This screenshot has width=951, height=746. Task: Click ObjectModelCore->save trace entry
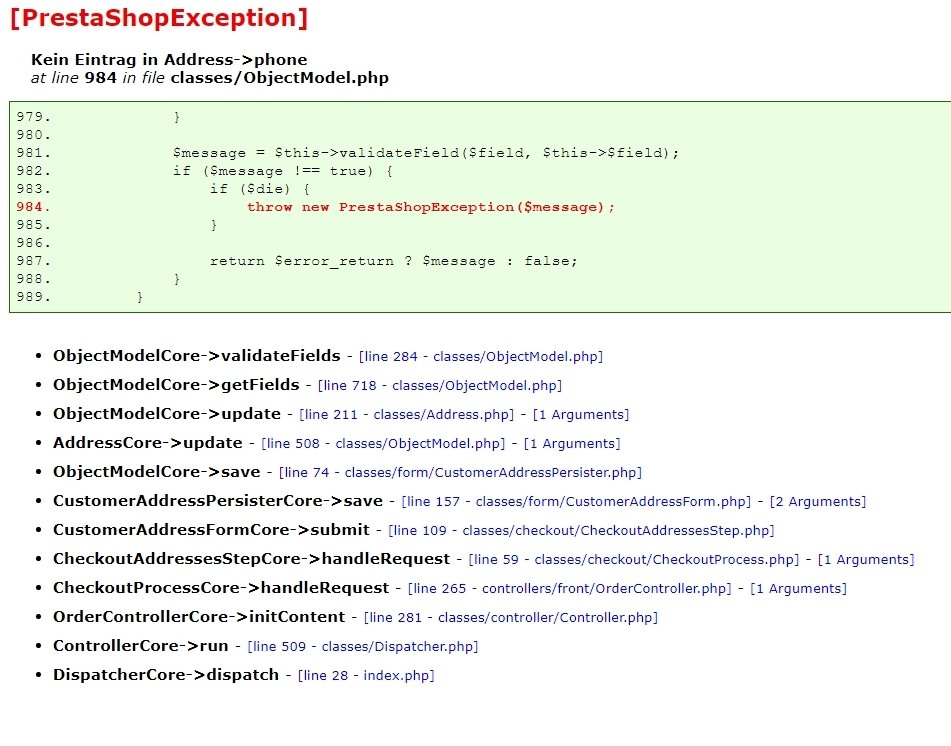(156, 472)
